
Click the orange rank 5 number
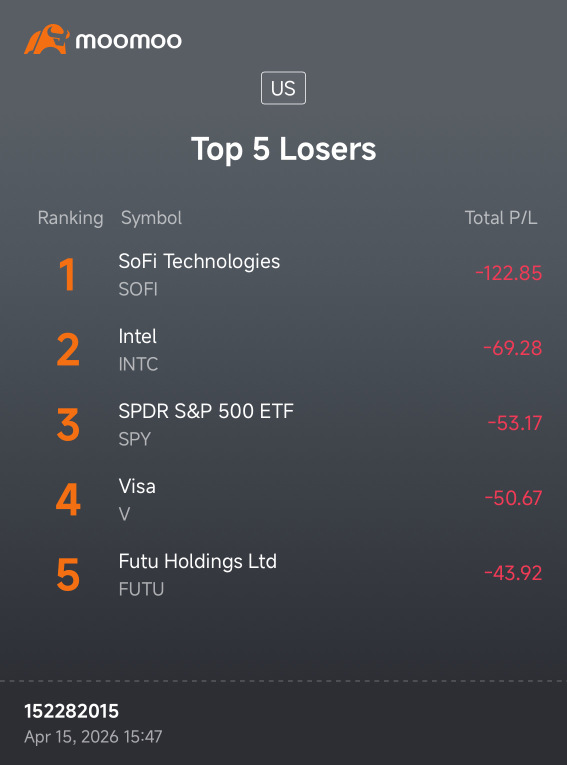tap(68, 575)
